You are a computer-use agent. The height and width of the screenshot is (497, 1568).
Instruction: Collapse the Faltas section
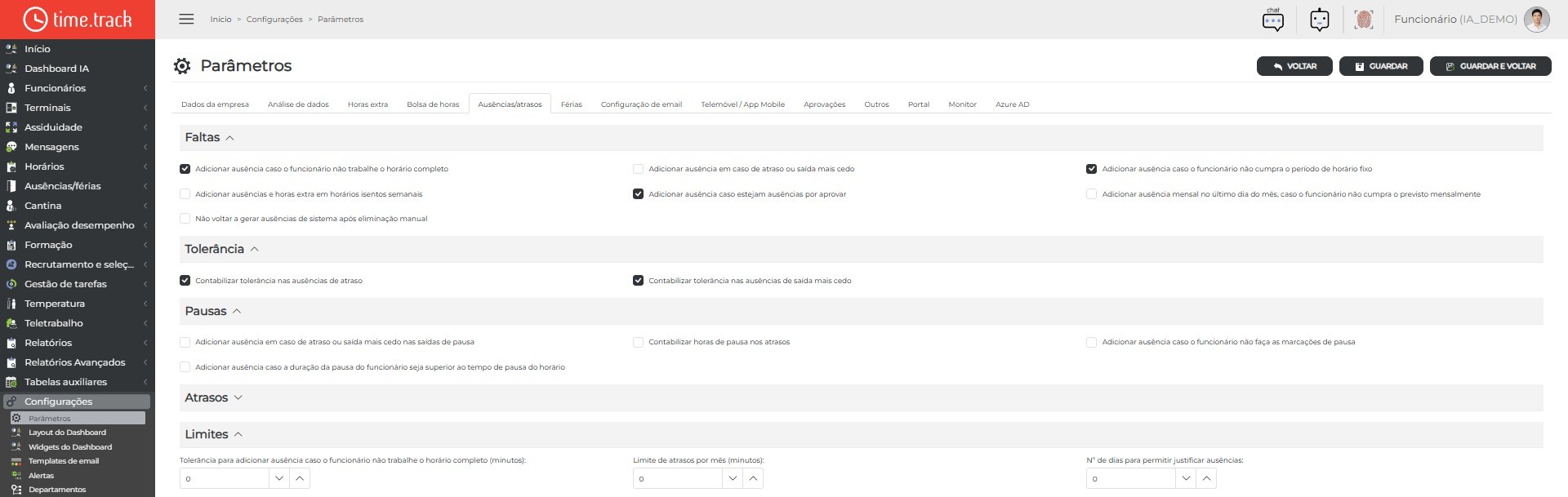[230, 138]
